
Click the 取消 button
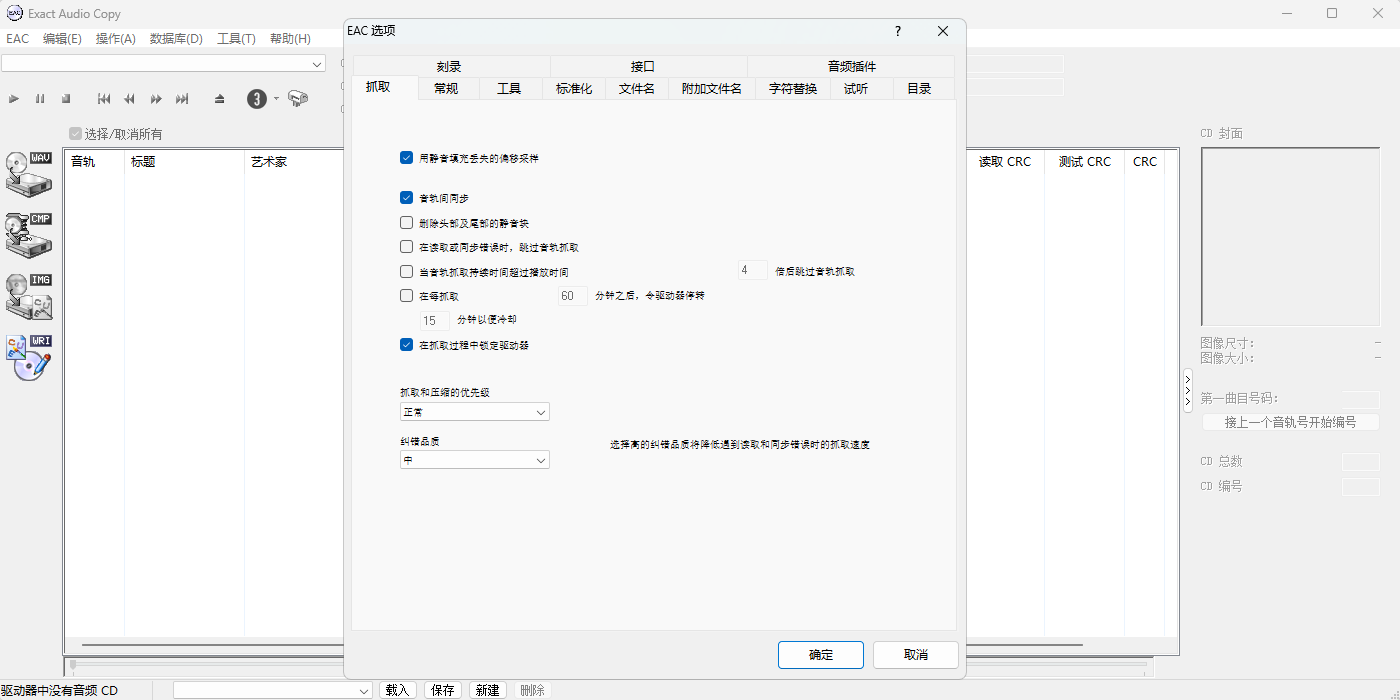click(x=916, y=655)
